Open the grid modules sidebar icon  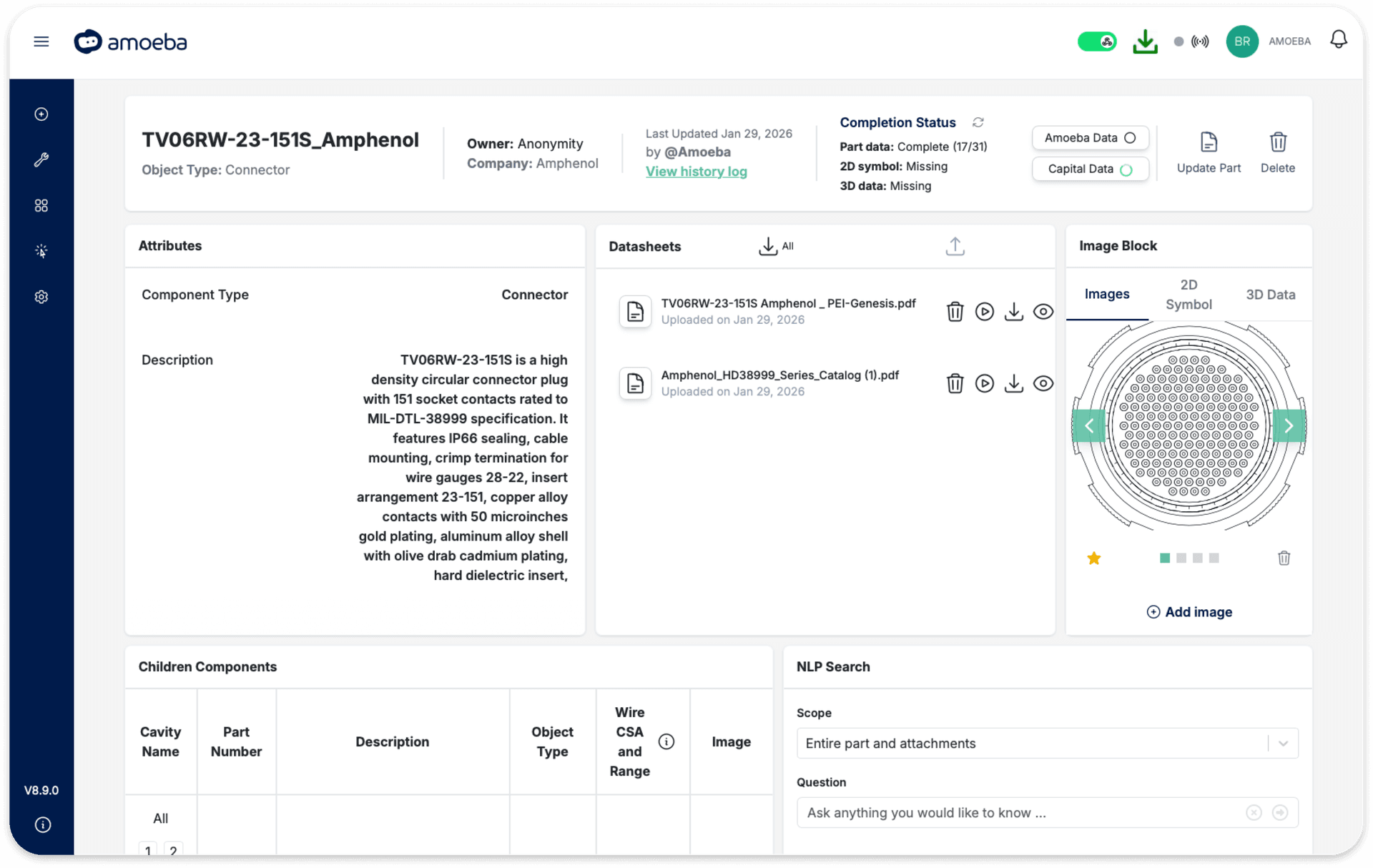pos(41,205)
